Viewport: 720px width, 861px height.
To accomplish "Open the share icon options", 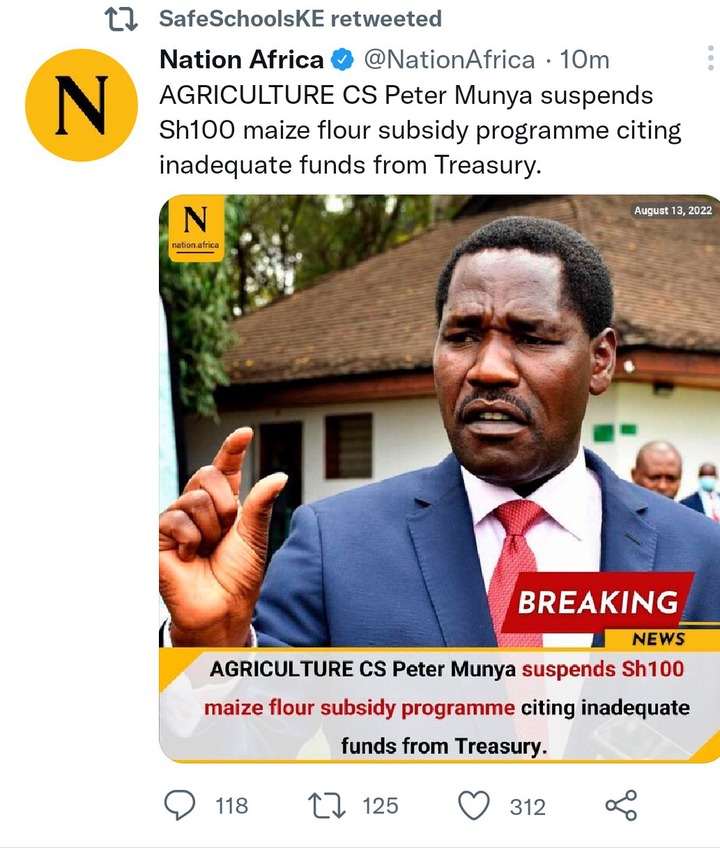I will coord(621,806).
